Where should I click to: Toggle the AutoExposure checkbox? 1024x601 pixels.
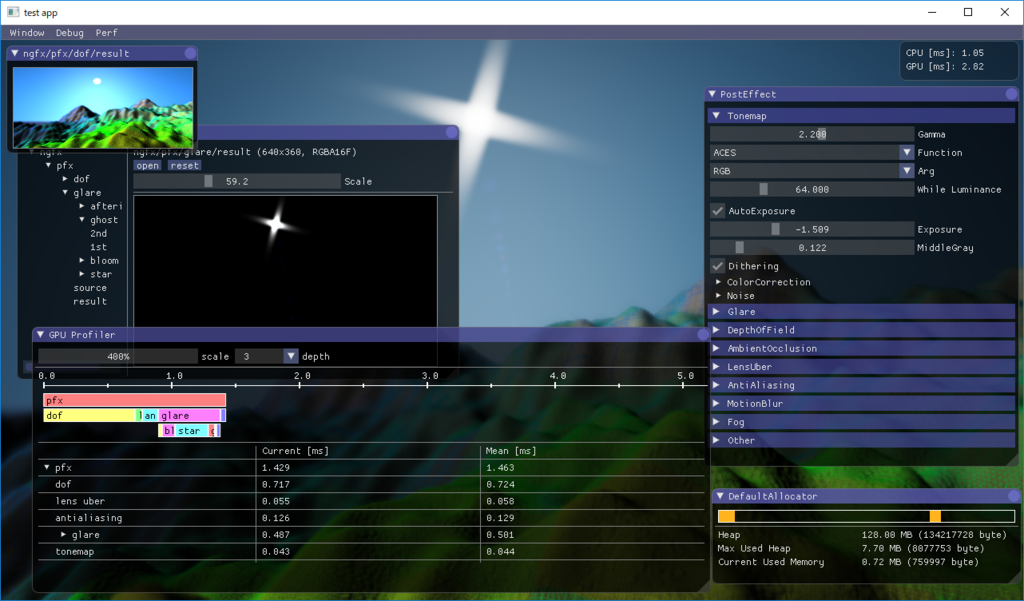tap(718, 211)
